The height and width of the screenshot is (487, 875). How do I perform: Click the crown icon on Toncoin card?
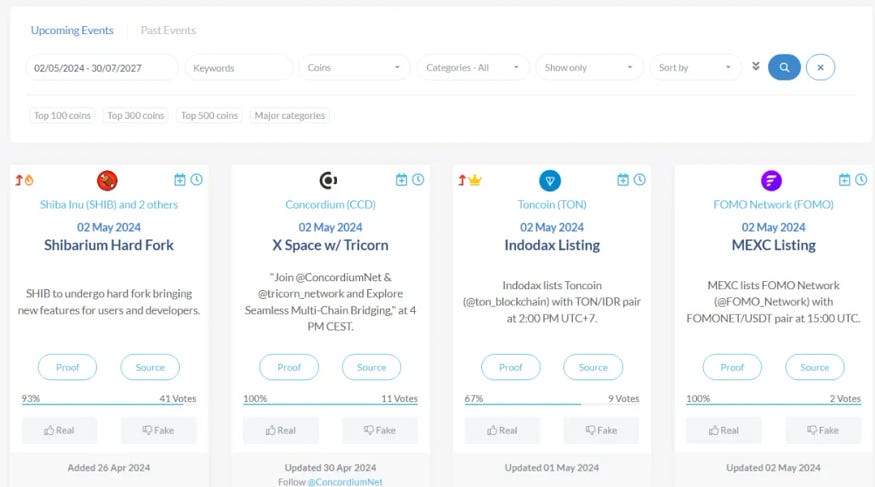point(474,180)
